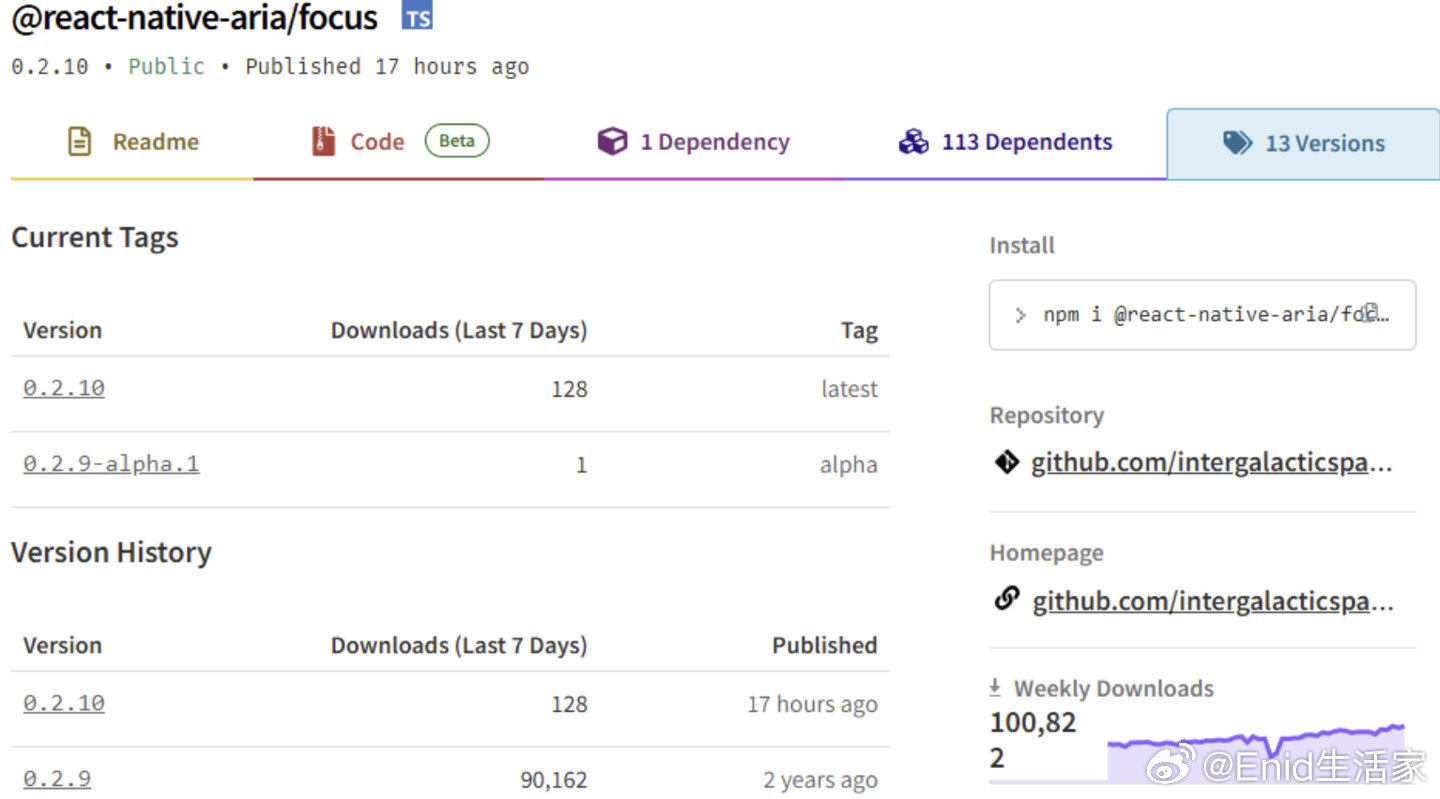The width and height of the screenshot is (1440, 799).
Task: Open the 1 Dependency tab
Action: (694, 142)
